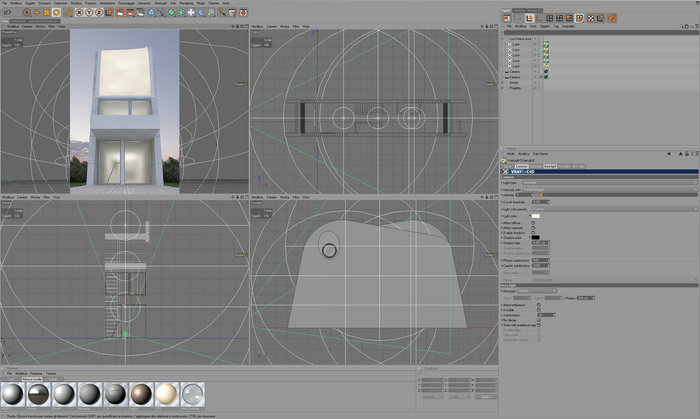The width and height of the screenshot is (700, 419).
Task: Collapse the Luci Interne Area group
Action: tap(502, 39)
